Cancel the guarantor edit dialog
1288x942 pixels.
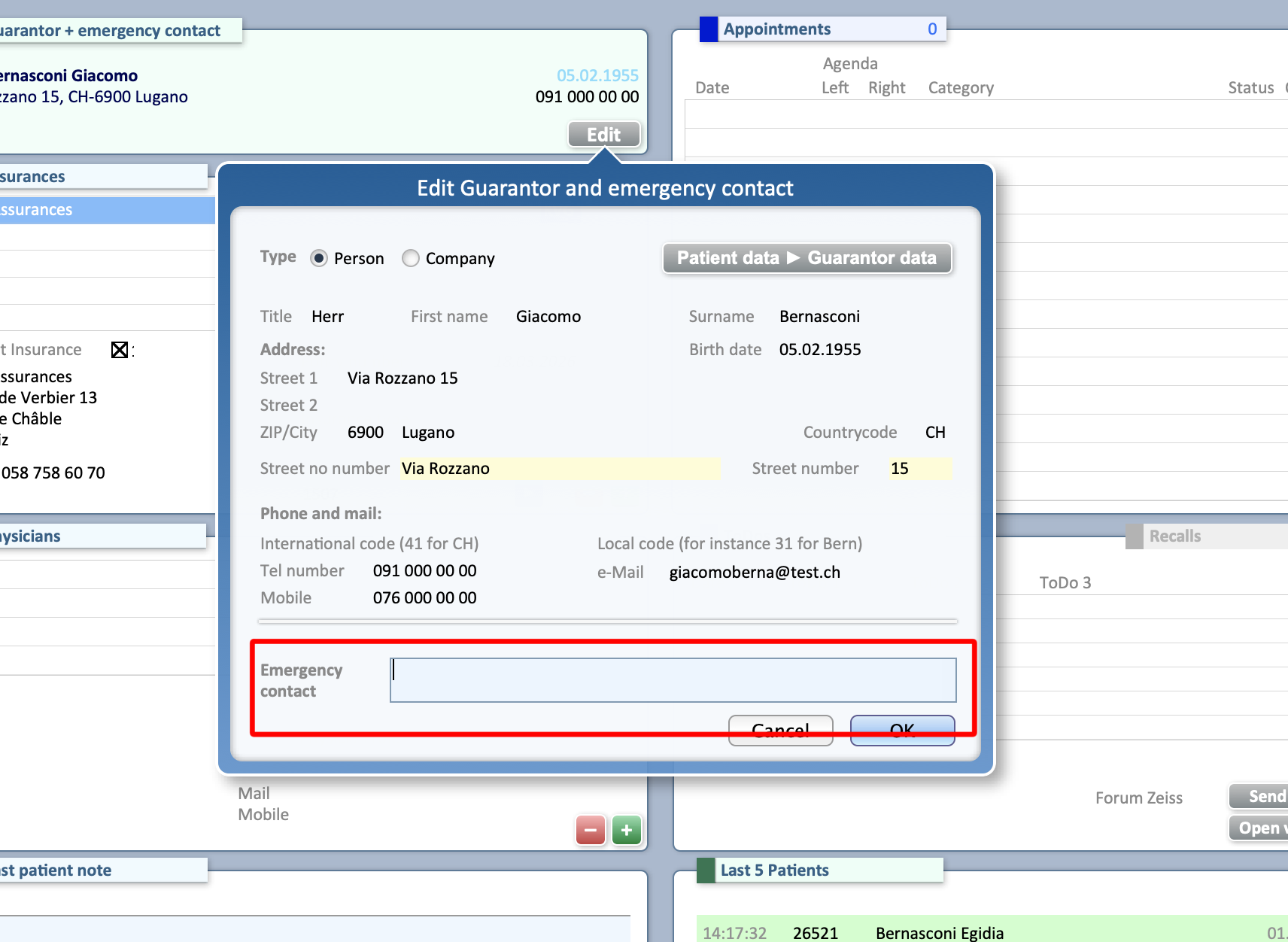(x=780, y=730)
